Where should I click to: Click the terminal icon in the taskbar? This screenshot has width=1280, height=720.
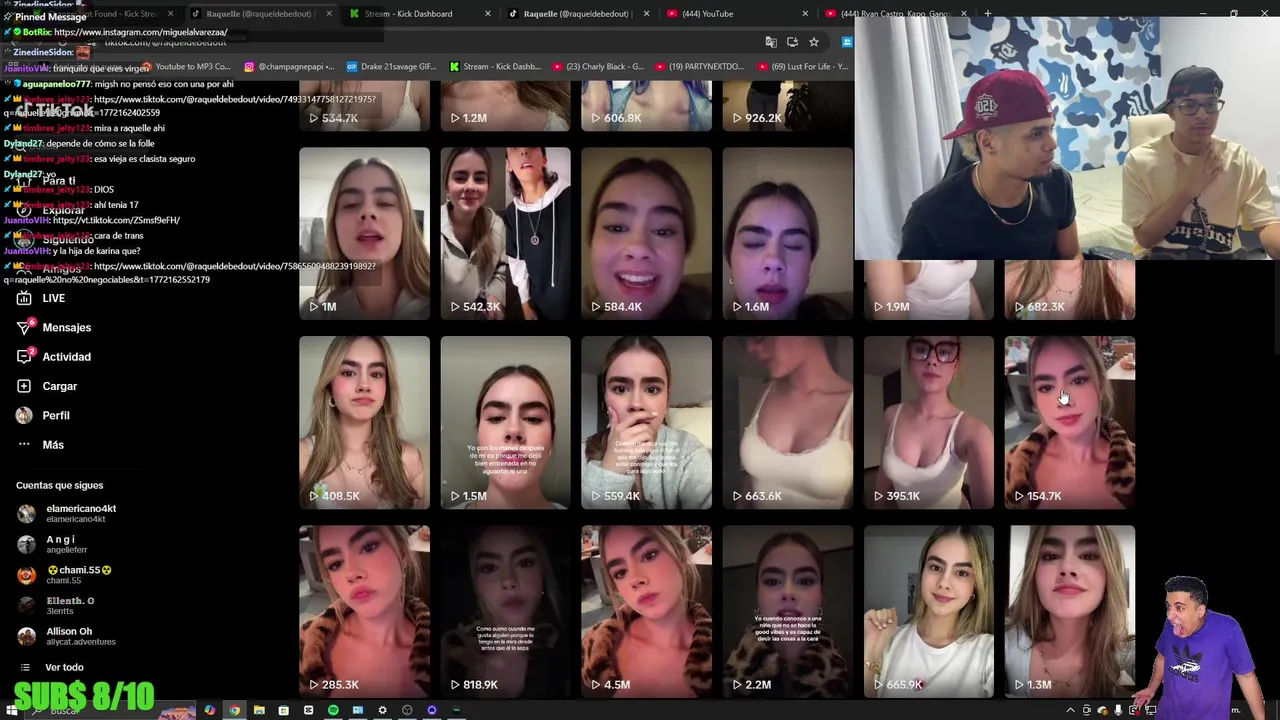pyautogui.click(x=456, y=710)
